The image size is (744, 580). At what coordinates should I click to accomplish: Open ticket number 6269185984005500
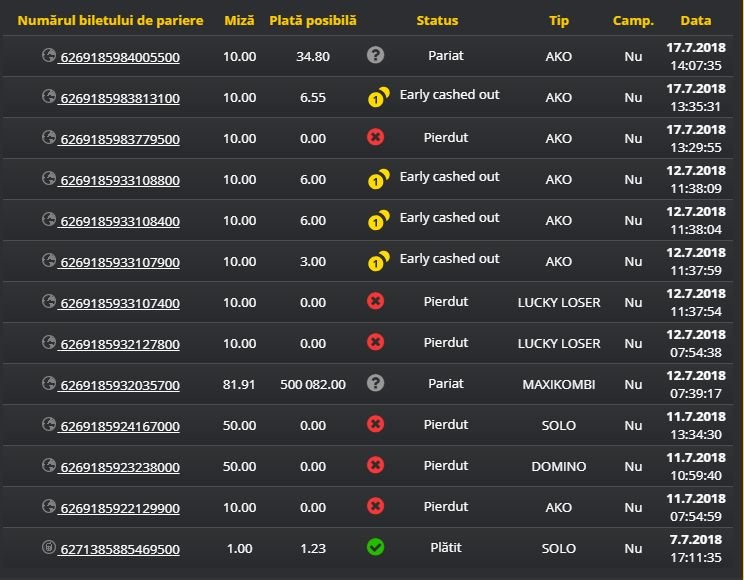coord(120,58)
